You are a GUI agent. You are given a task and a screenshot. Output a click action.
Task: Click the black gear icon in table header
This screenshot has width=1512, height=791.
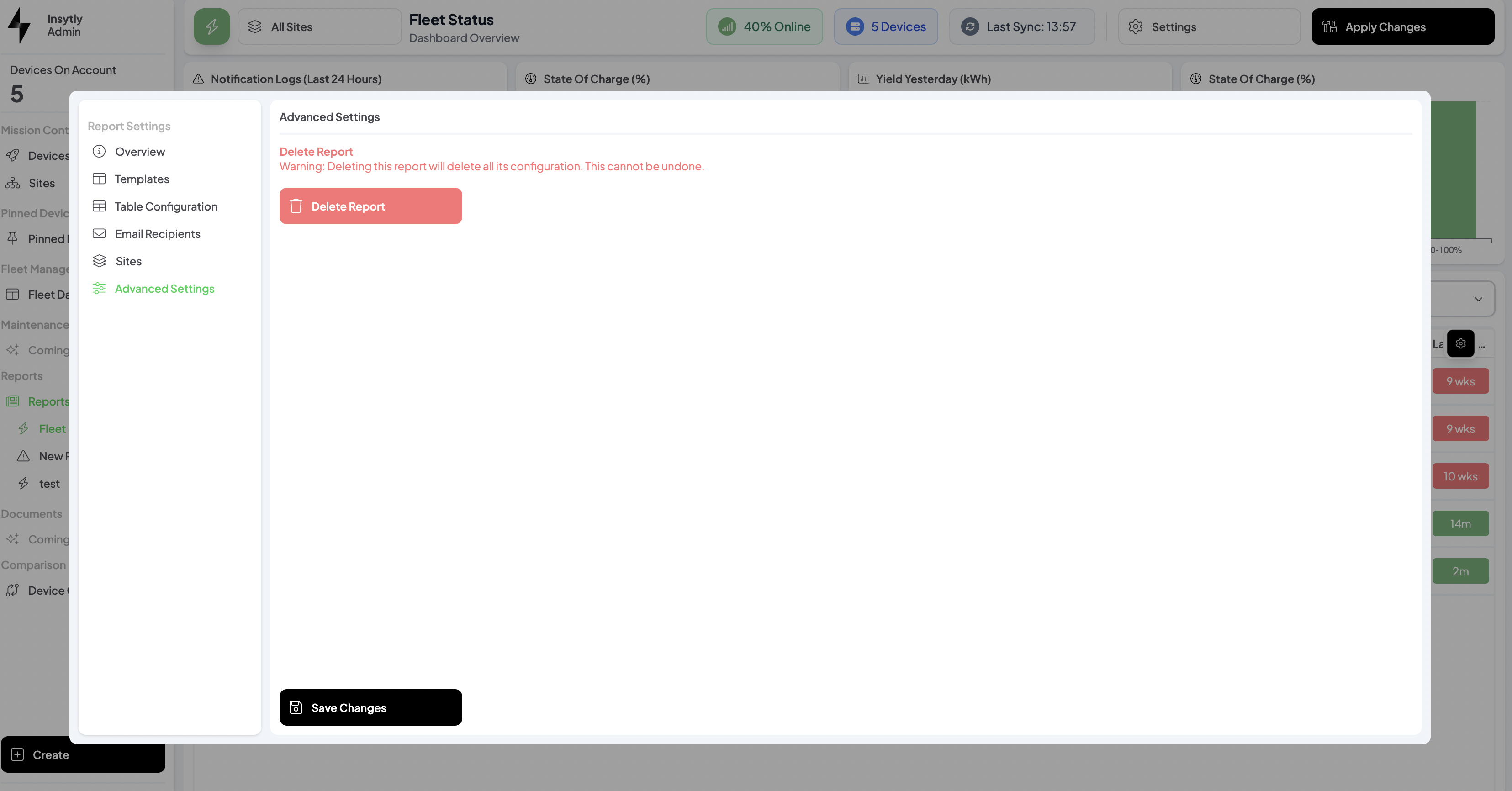pyautogui.click(x=1460, y=344)
